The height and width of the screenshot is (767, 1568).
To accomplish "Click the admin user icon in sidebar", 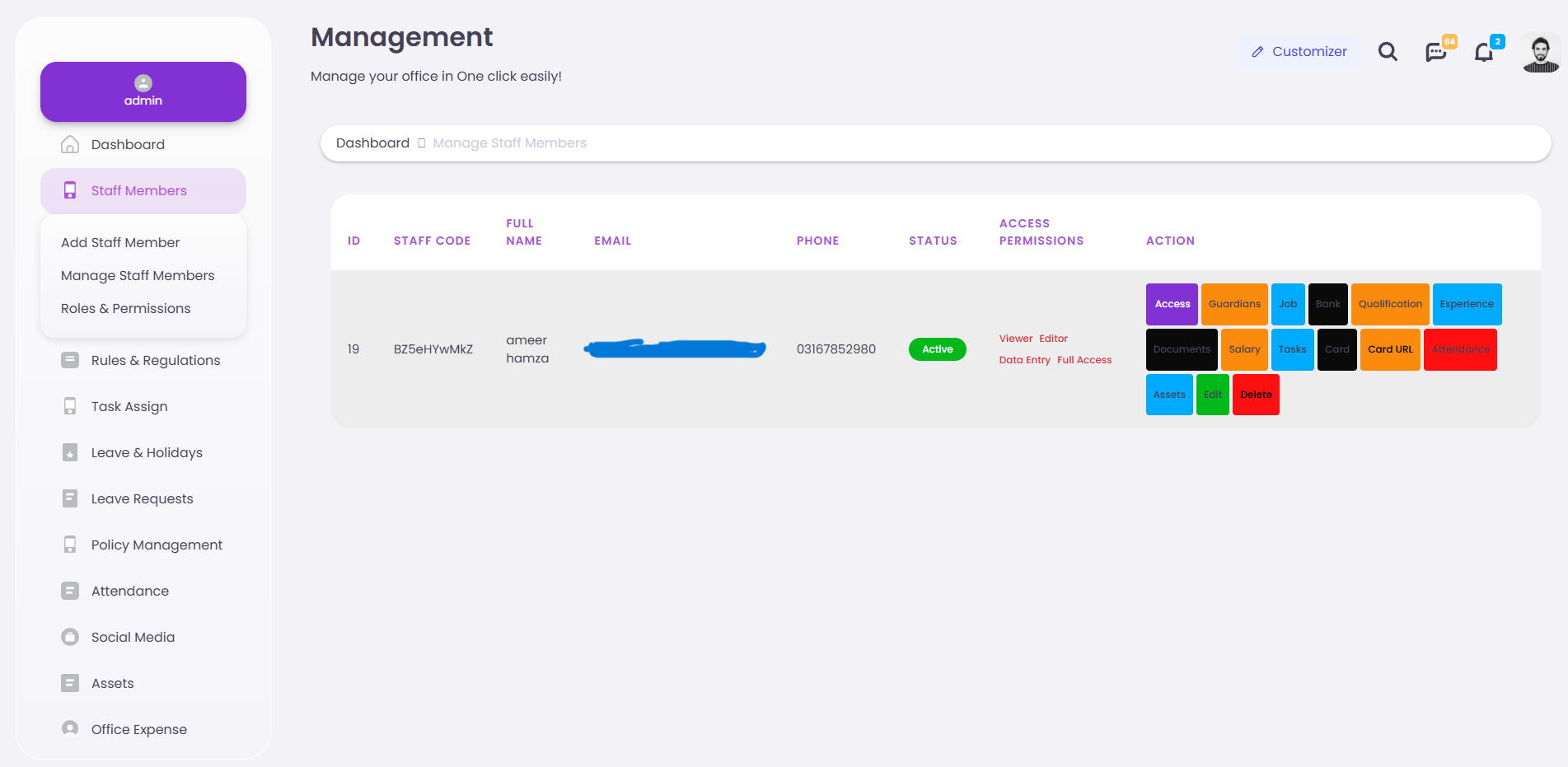I will click(x=143, y=83).
